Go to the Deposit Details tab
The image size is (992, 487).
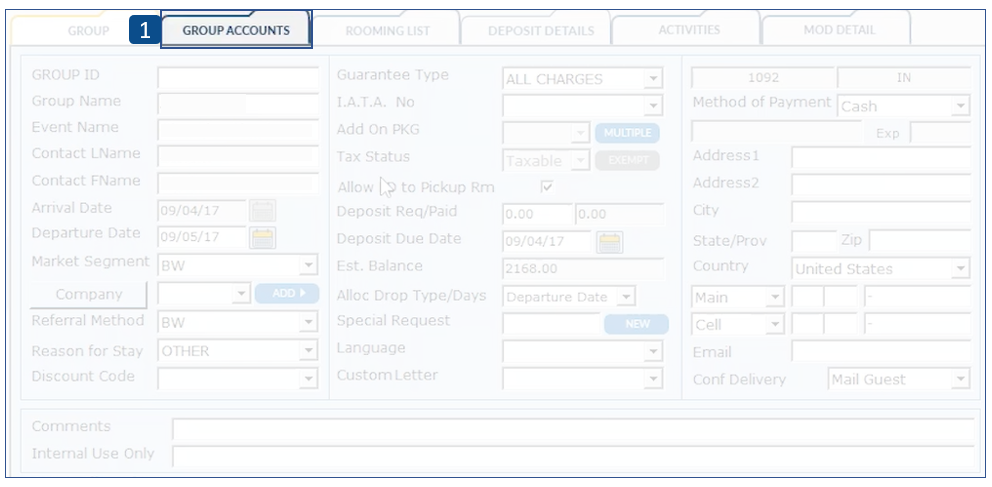(x=541, y=31)
